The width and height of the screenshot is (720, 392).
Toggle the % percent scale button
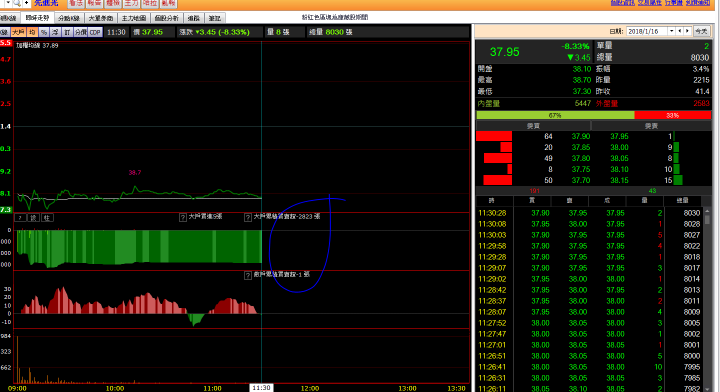click(x=44, y=32)
